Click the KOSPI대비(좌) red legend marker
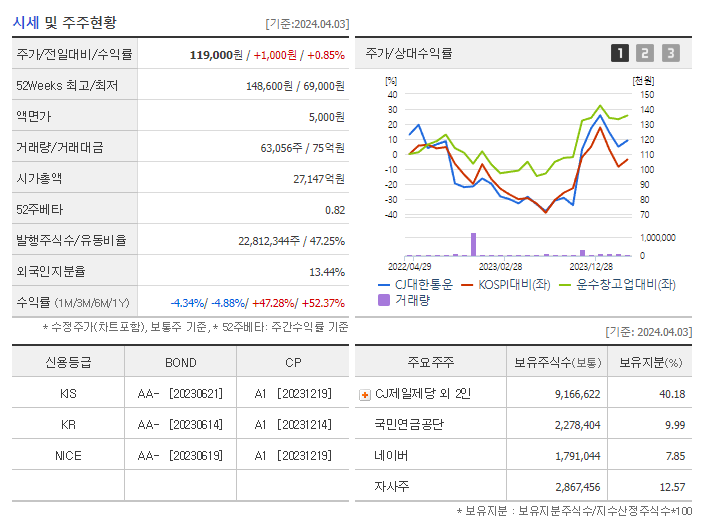This screenshot has width=702, height=525. (x=467, y=285)
